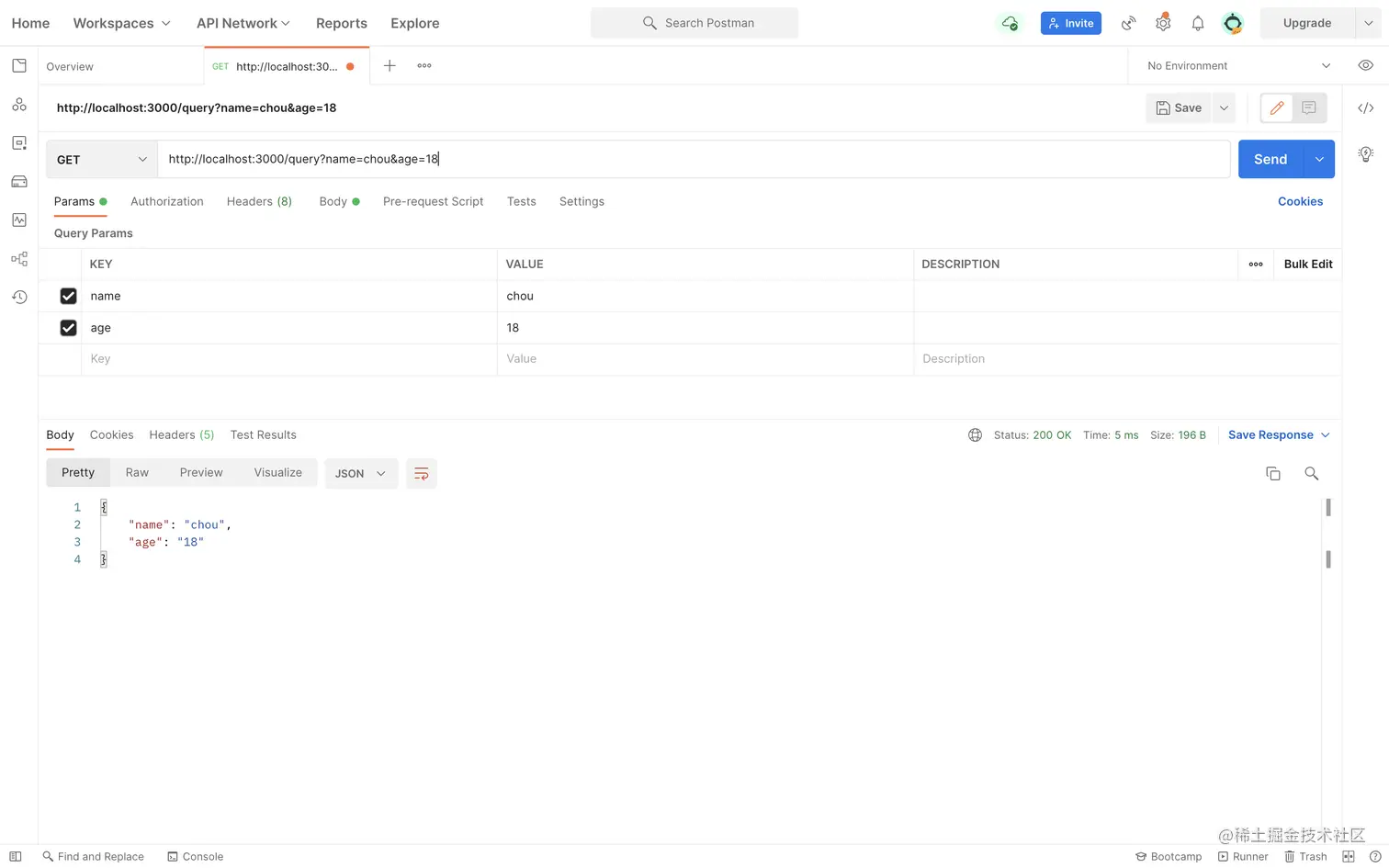Image resolution: width=1389 pixels, height=868 pixels.
Task: Uncheck the name parameter checkbox
Action: click(68, 296)
